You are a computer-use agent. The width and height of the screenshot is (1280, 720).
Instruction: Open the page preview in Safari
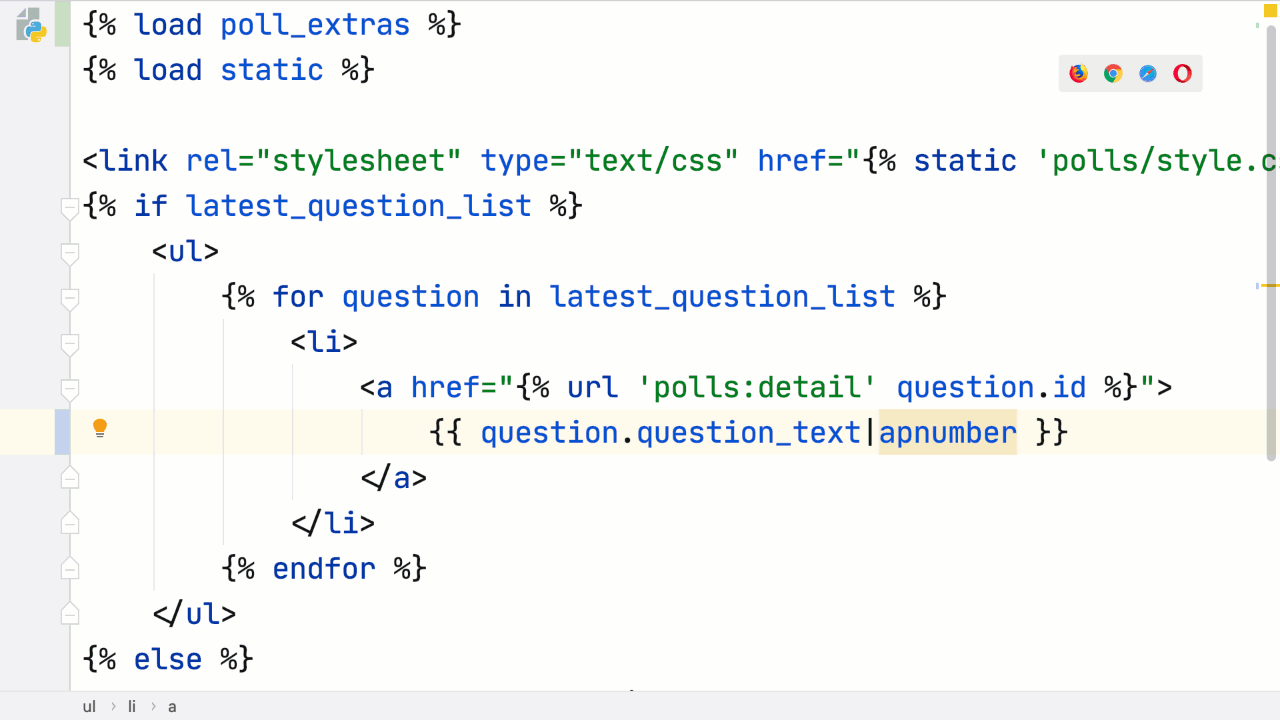tap(1148, 73)
